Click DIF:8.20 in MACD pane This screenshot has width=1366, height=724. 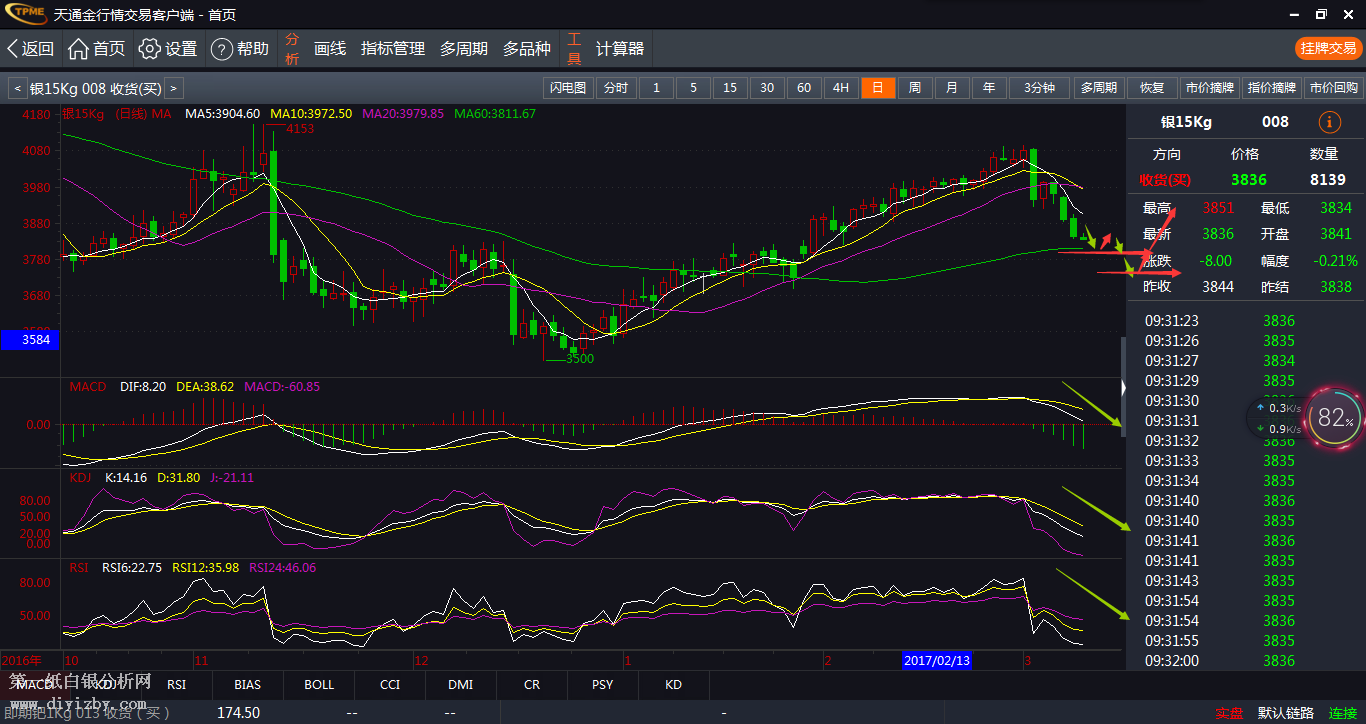coord(142,387)
